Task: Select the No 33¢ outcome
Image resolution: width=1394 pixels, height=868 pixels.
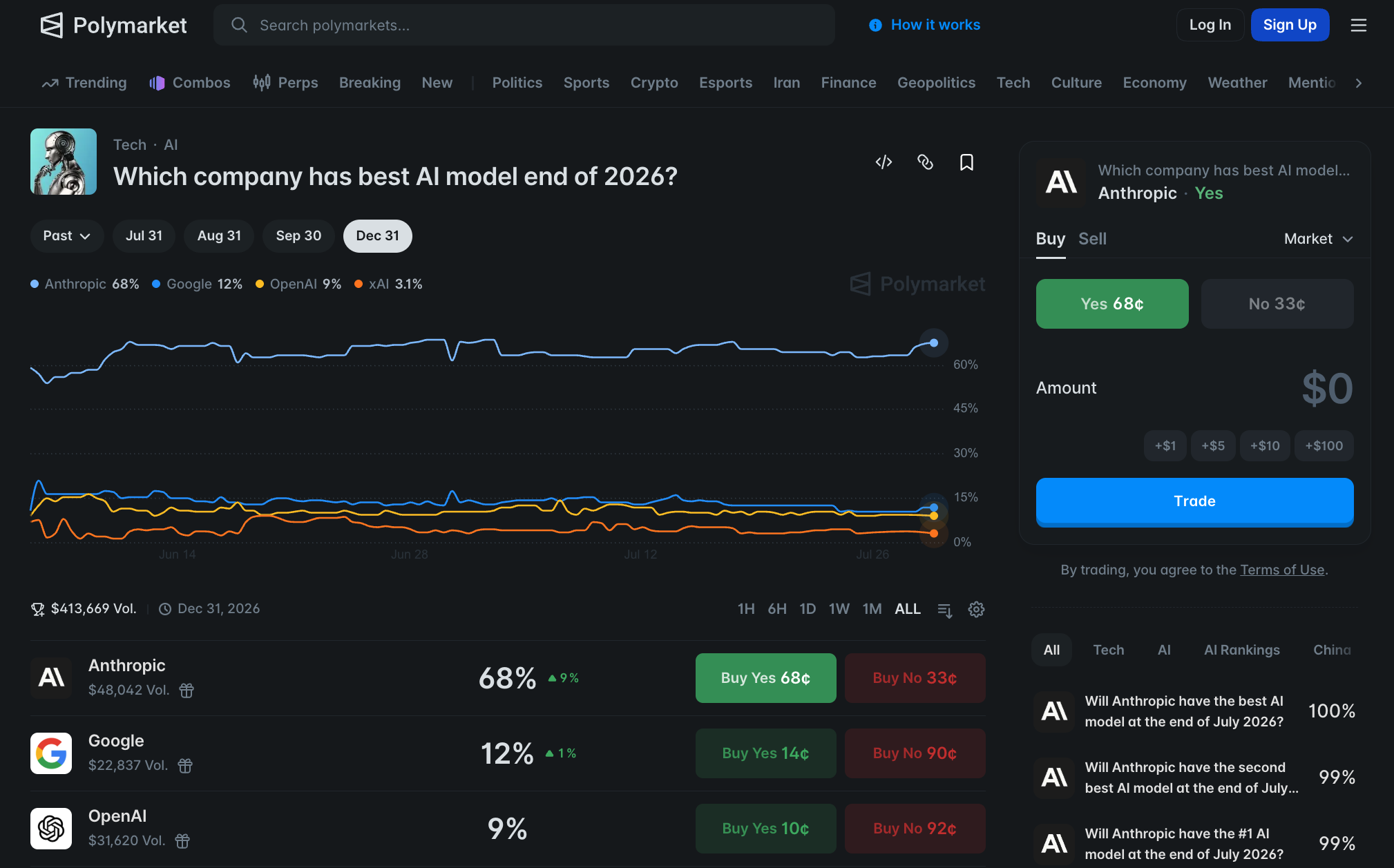Action: coord(1277,304)
